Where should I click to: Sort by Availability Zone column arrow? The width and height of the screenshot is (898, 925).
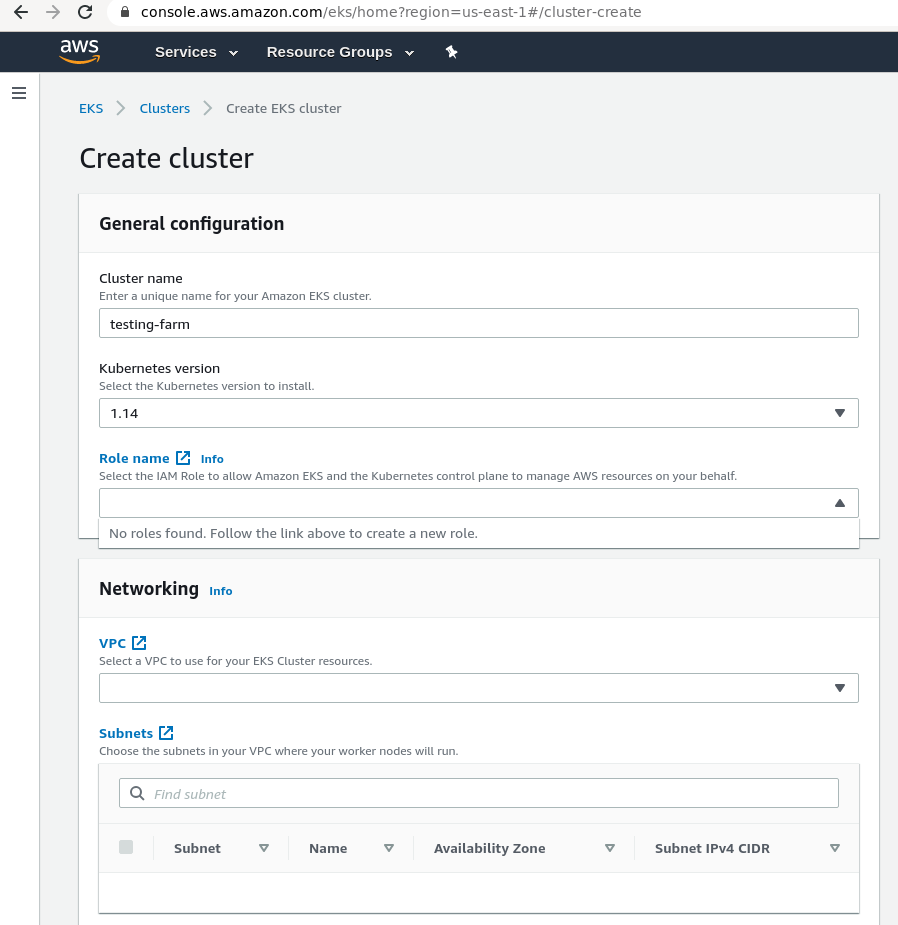pyautogui.click(x=610, y=848)
